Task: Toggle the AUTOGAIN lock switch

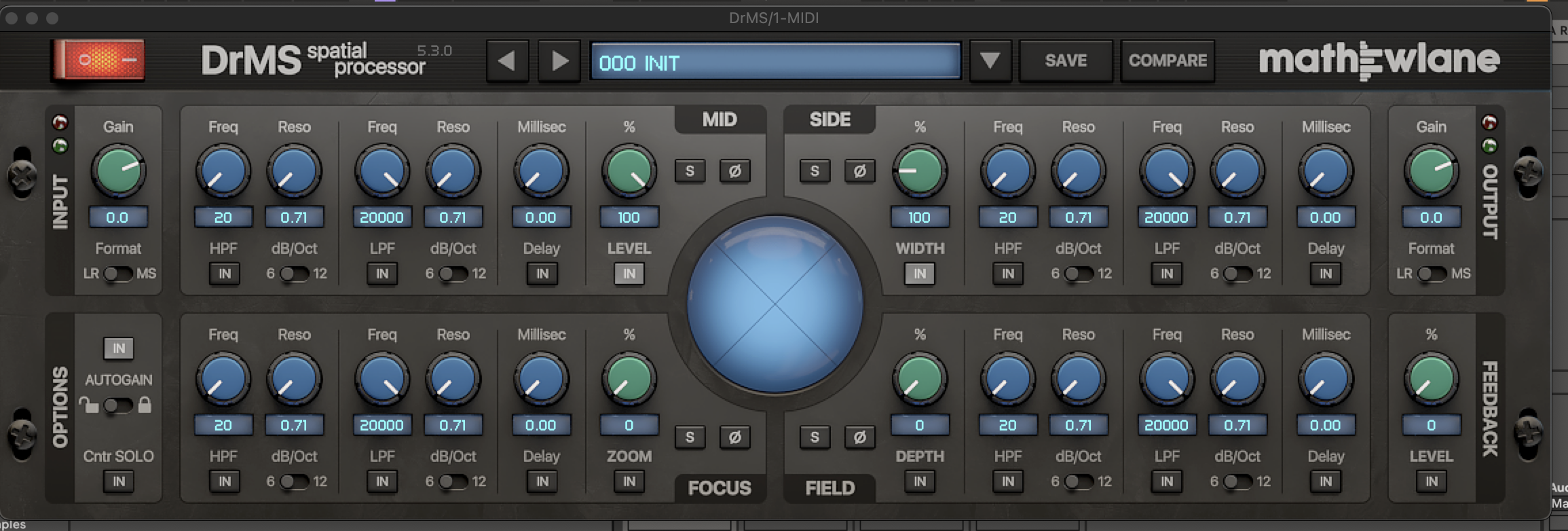Action: (x=117, y=405)
